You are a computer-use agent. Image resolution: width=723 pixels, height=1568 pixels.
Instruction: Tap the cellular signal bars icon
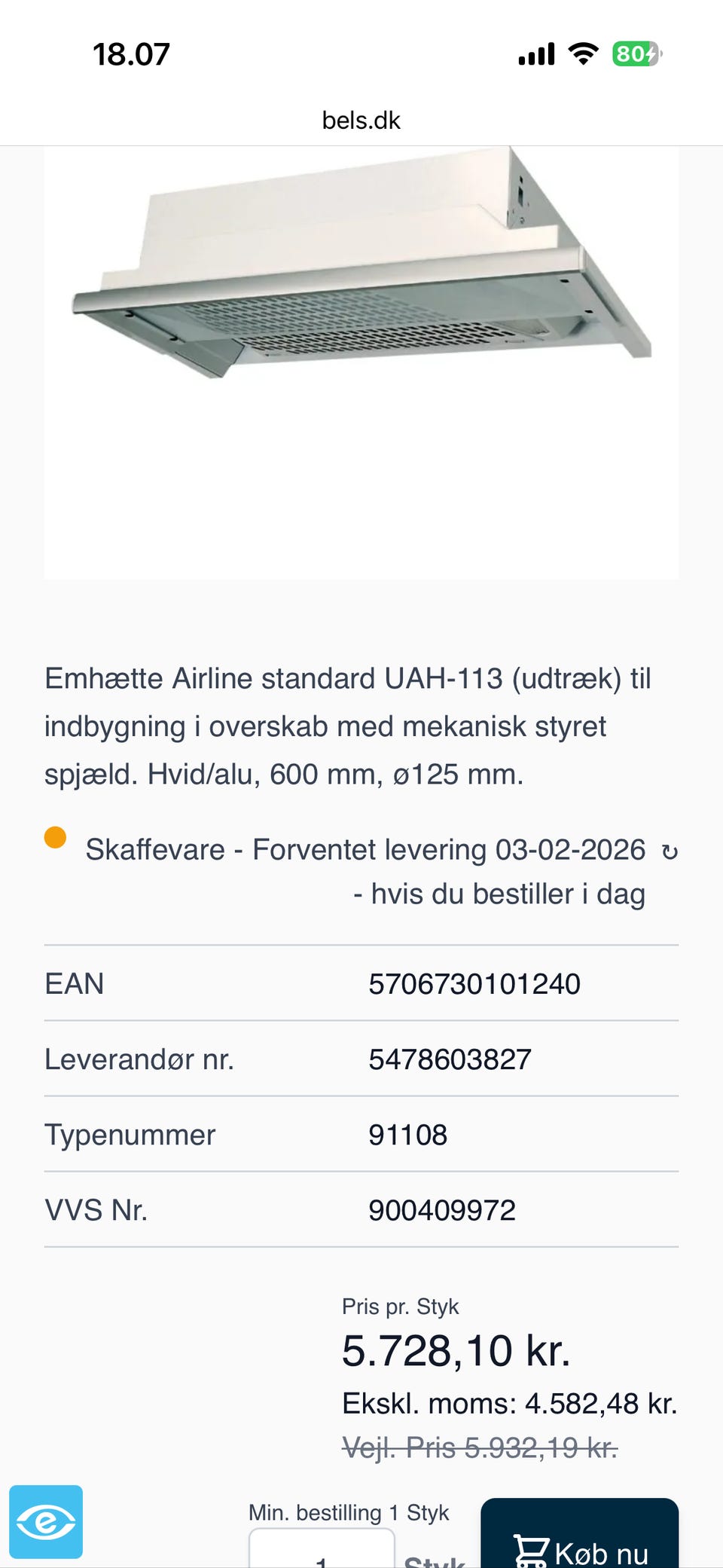536,54
